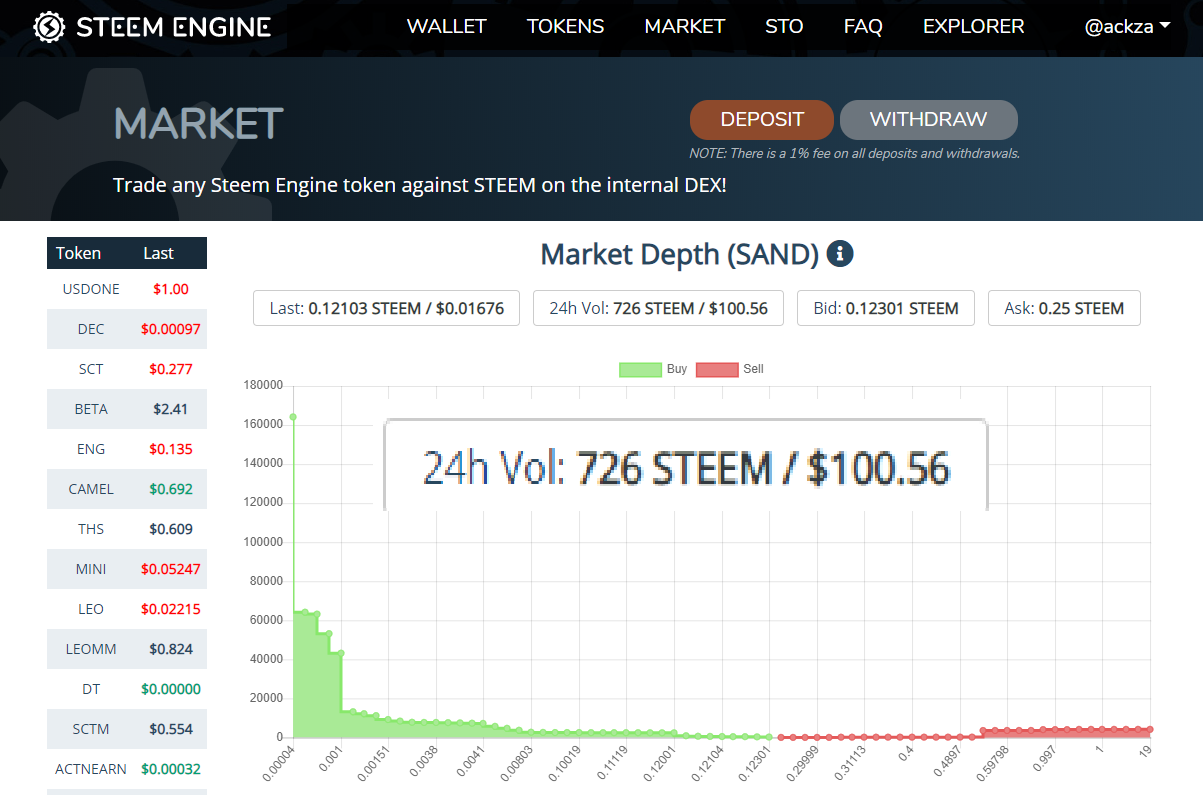Image resolution: width=1203 pixels, height=795 pixels.
Task: Click the DEPOSIT button
Action: pyautogui.click(x=762, y=120)
